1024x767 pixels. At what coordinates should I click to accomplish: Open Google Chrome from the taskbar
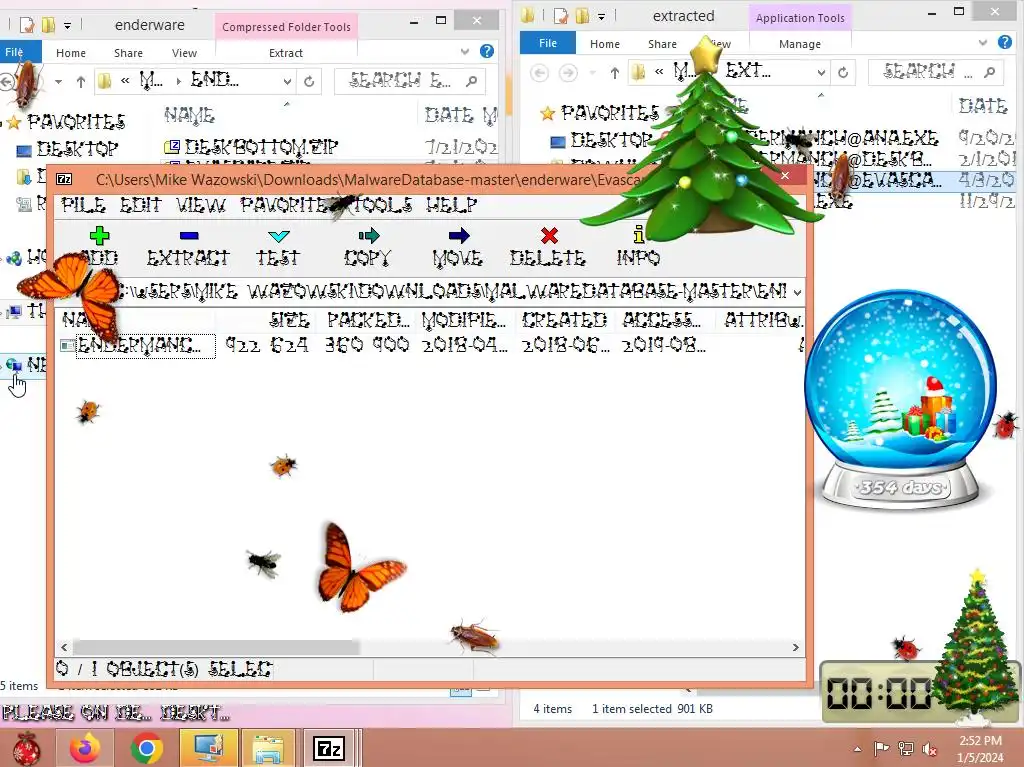pos(146,748)
